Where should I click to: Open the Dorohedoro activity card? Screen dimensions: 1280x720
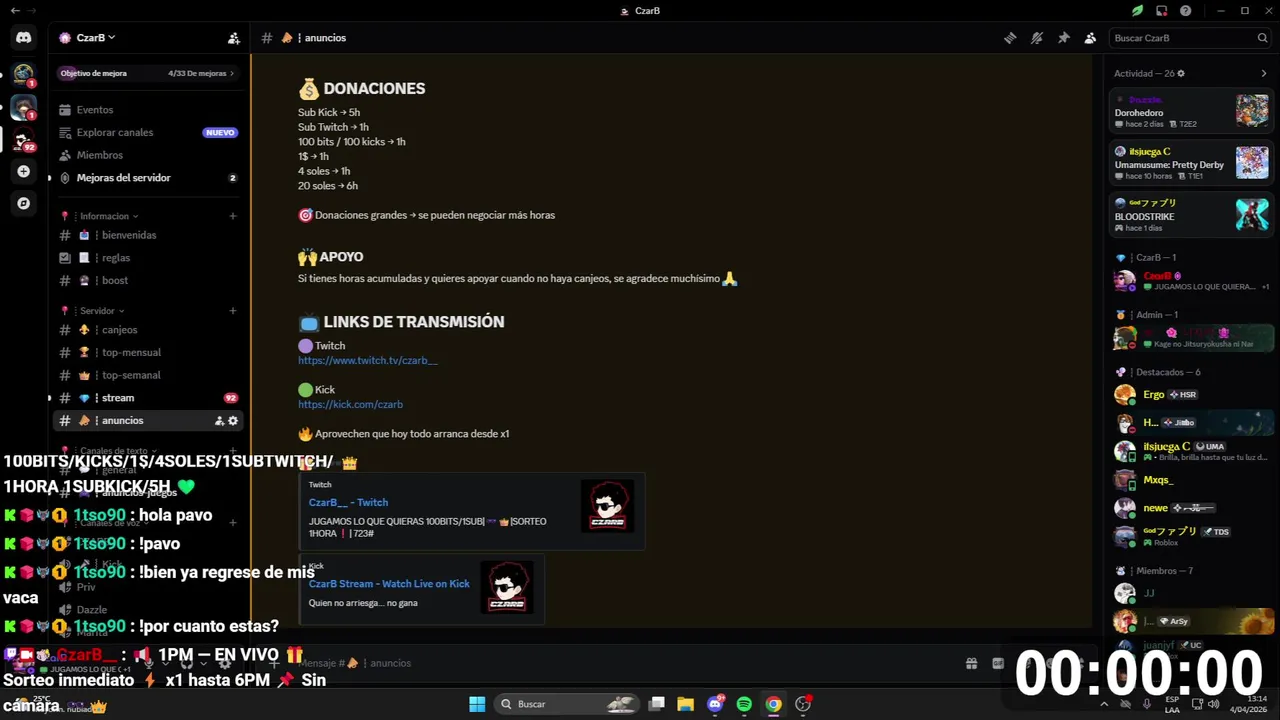click(1191, 110)
